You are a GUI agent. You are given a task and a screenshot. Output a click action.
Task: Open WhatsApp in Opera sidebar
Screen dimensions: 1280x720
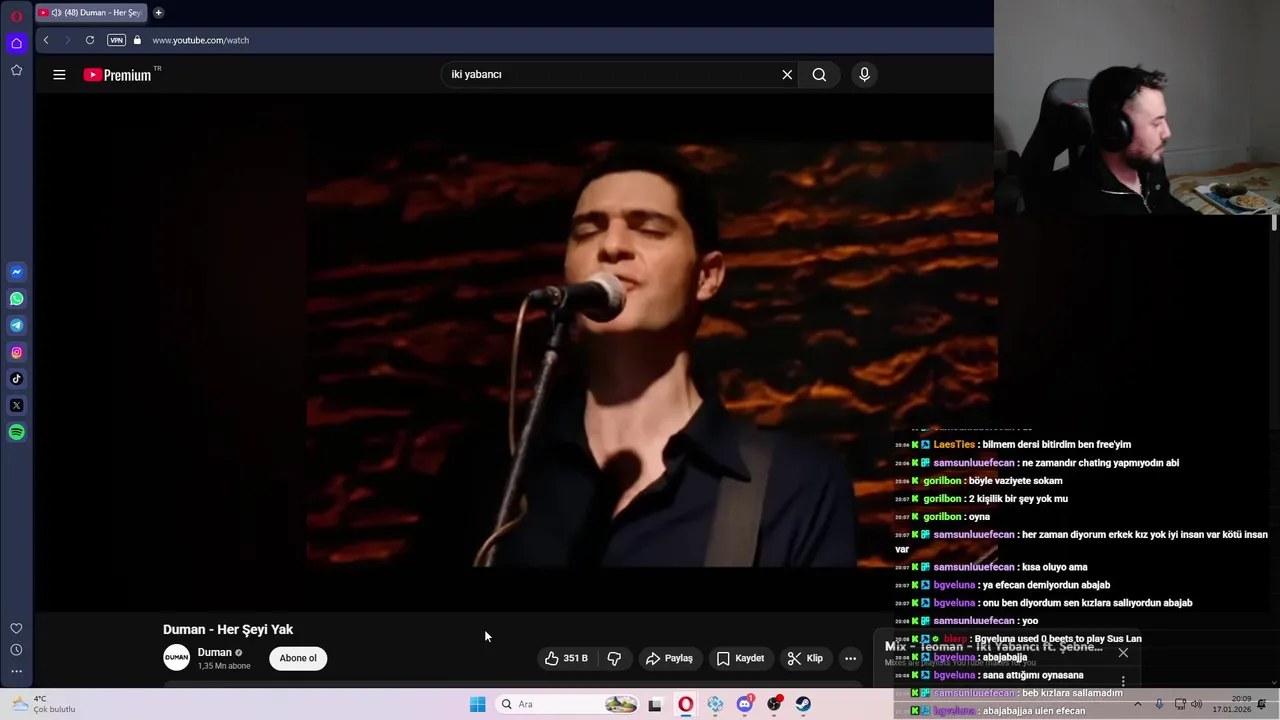point(16,299)
